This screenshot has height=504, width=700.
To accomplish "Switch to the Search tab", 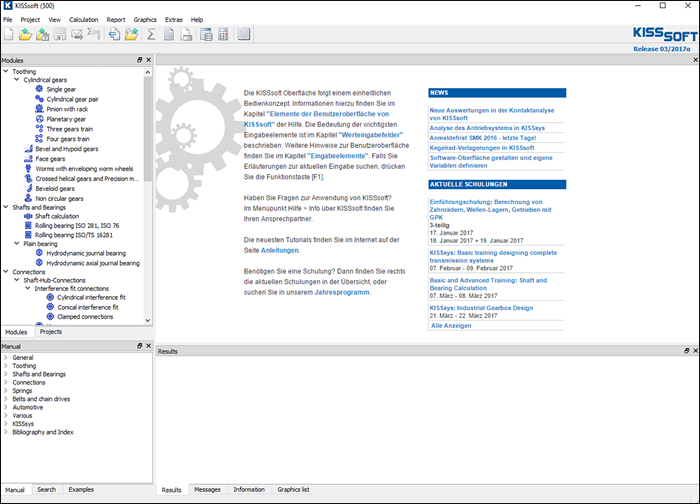I will (x=46, y=489).
